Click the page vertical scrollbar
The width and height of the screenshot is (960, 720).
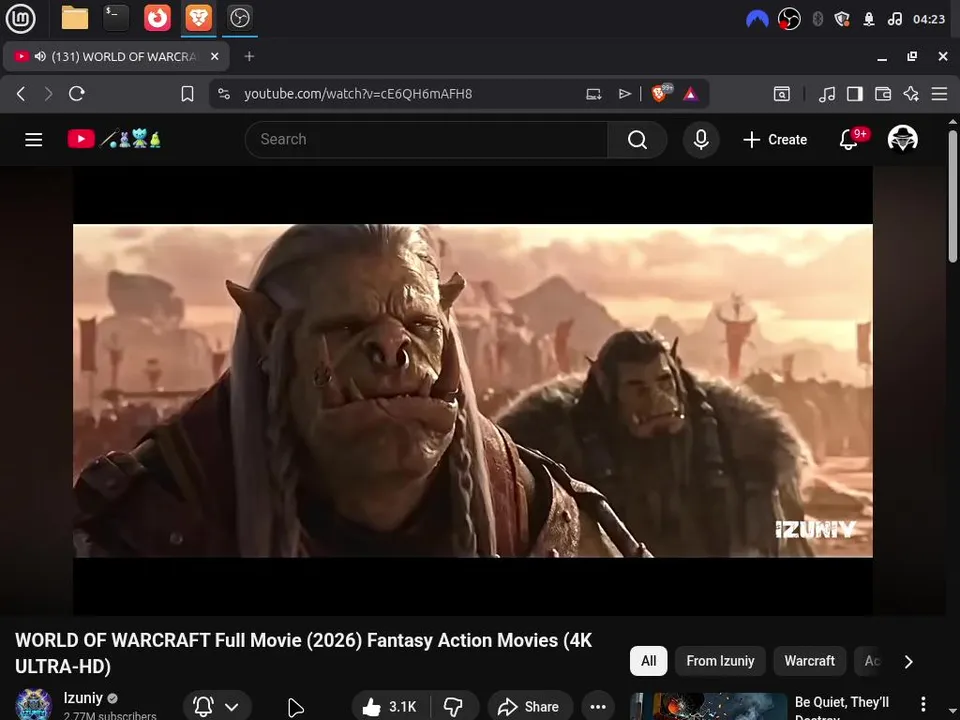point(952,196)
